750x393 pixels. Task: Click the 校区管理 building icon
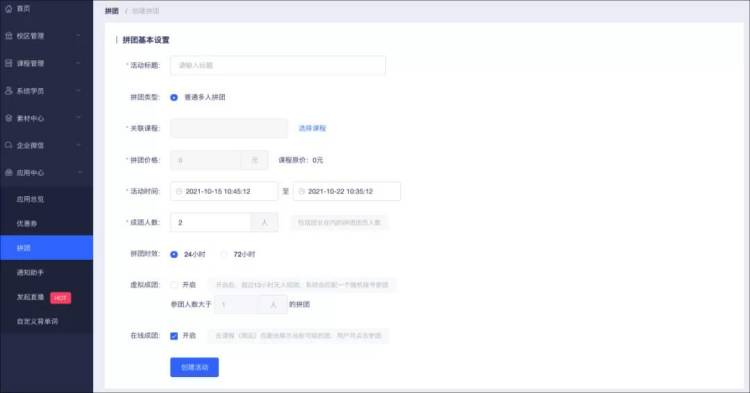tap(8, 36)
